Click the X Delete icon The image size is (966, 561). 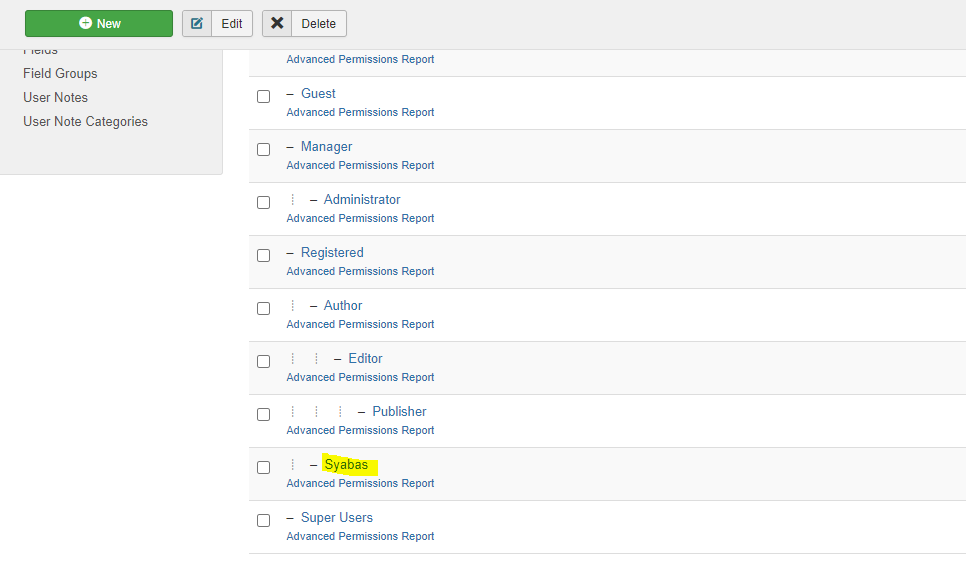[277, 23]
